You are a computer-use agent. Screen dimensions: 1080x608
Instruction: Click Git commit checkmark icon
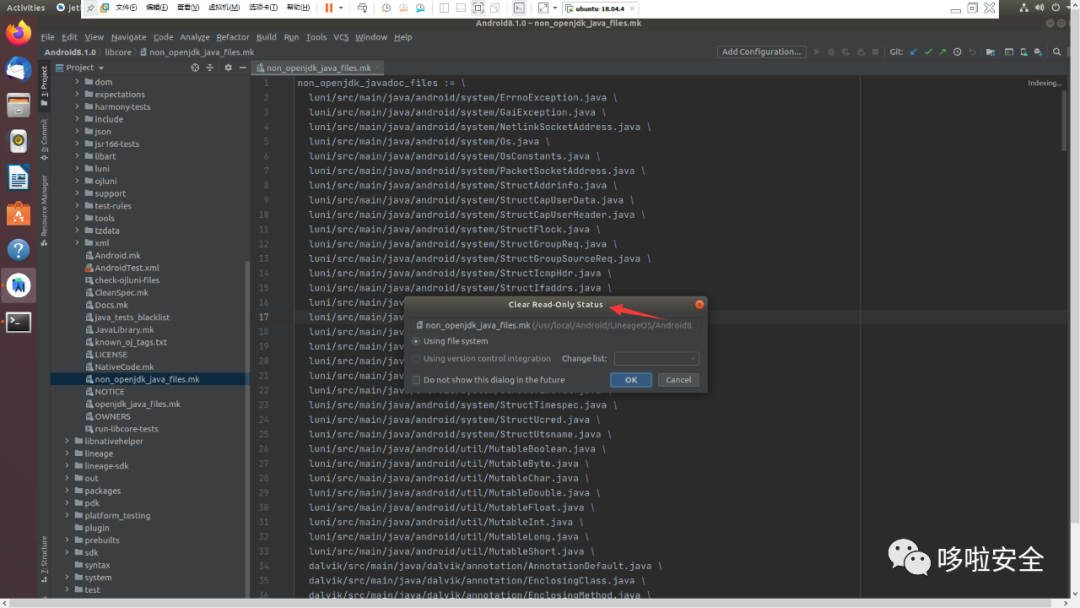pyautogui.click(x=928, y=52)
